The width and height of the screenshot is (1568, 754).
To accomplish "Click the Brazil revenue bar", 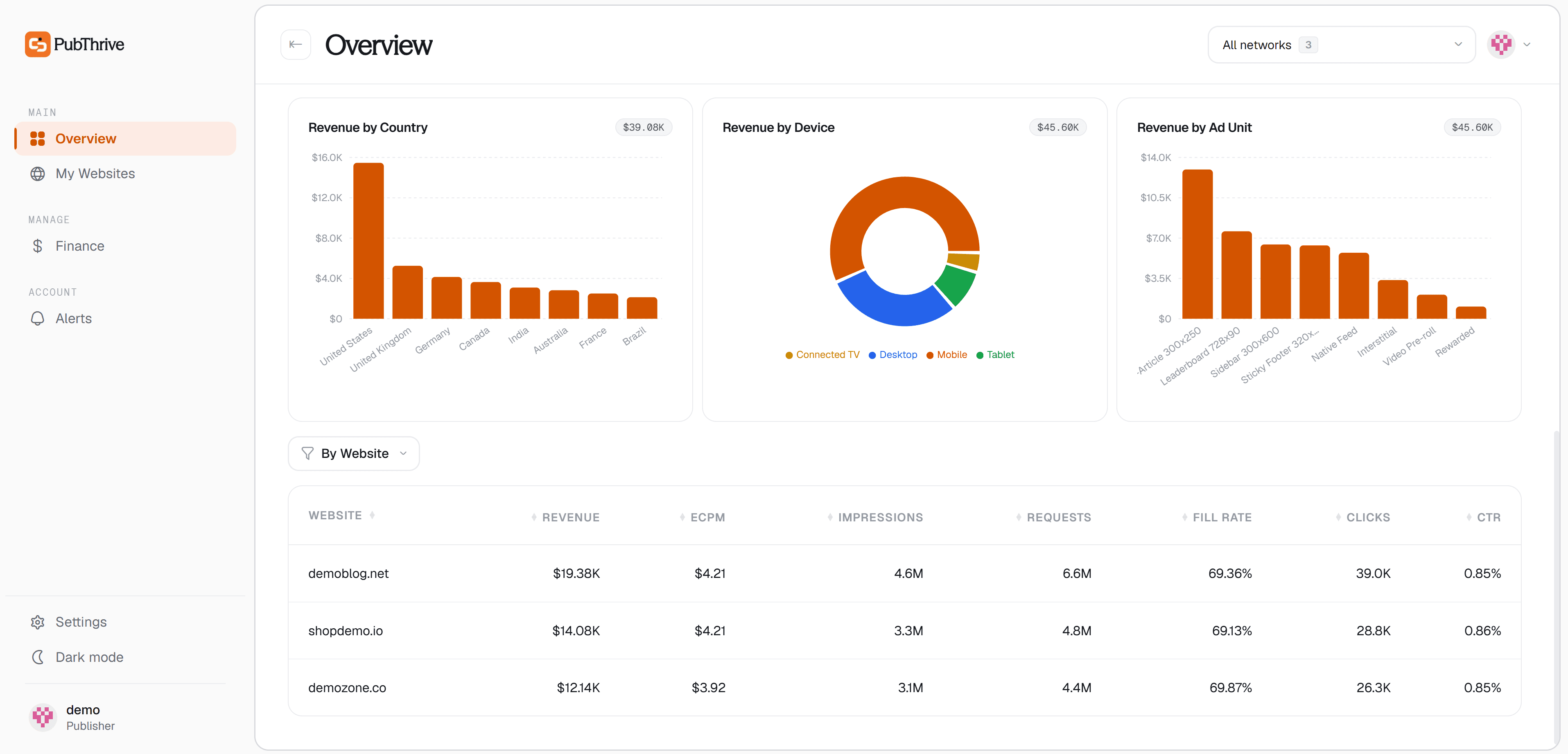I will [x=642, y=308].
